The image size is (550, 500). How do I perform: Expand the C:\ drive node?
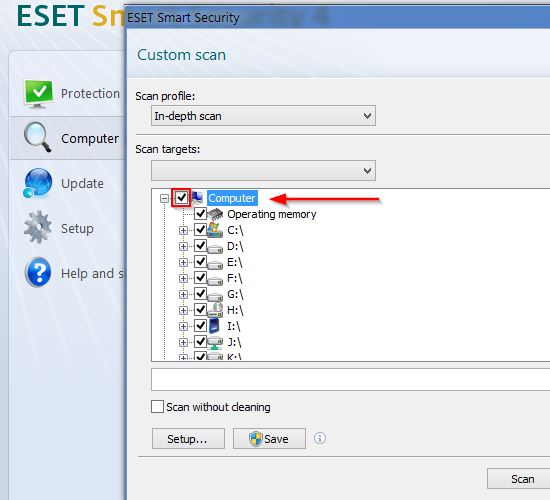(x=183, y=230)
